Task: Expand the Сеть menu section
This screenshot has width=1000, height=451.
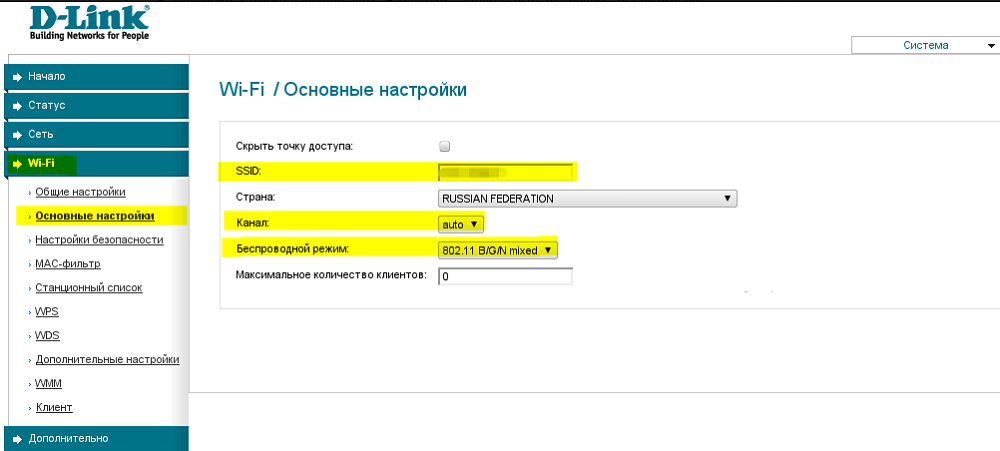Action: pos(96,135)
